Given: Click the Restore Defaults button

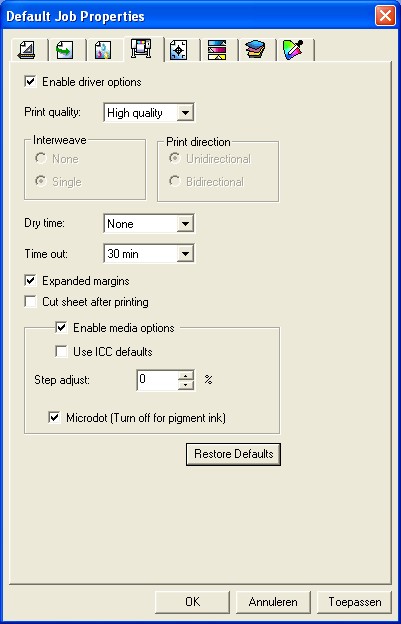Looking at the screenshot, I should [234, 454].
